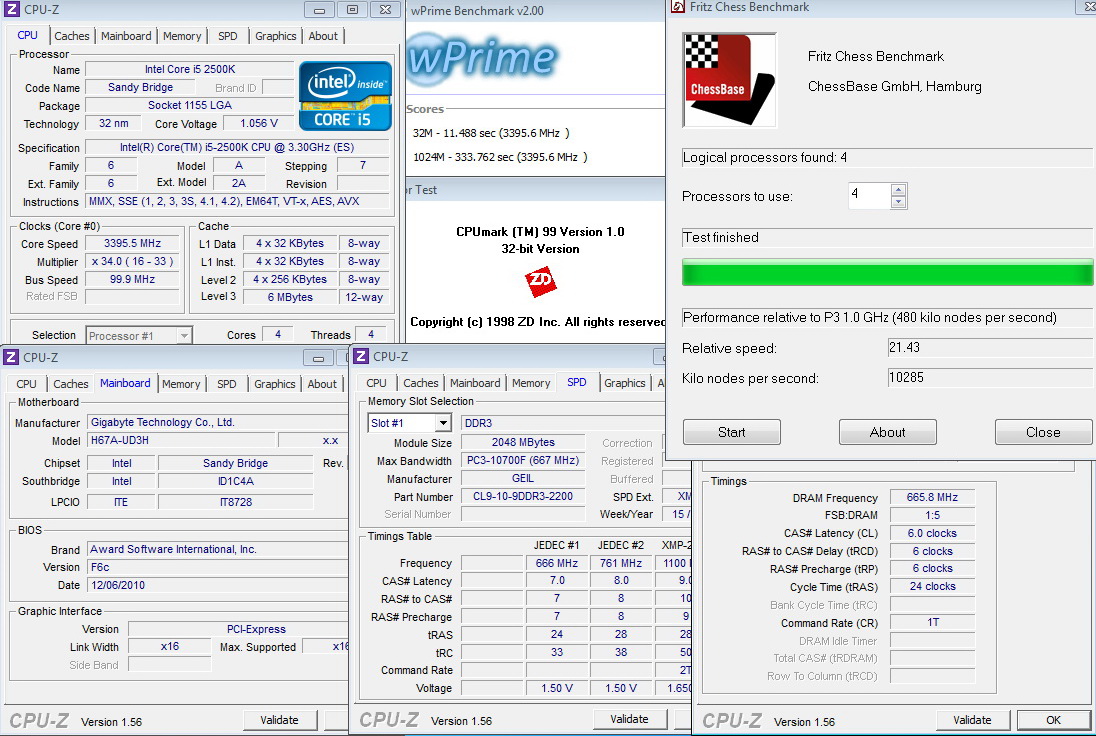
Task: Click the Max Bandwidth value PC3-10700F
Action: [523, 461]
